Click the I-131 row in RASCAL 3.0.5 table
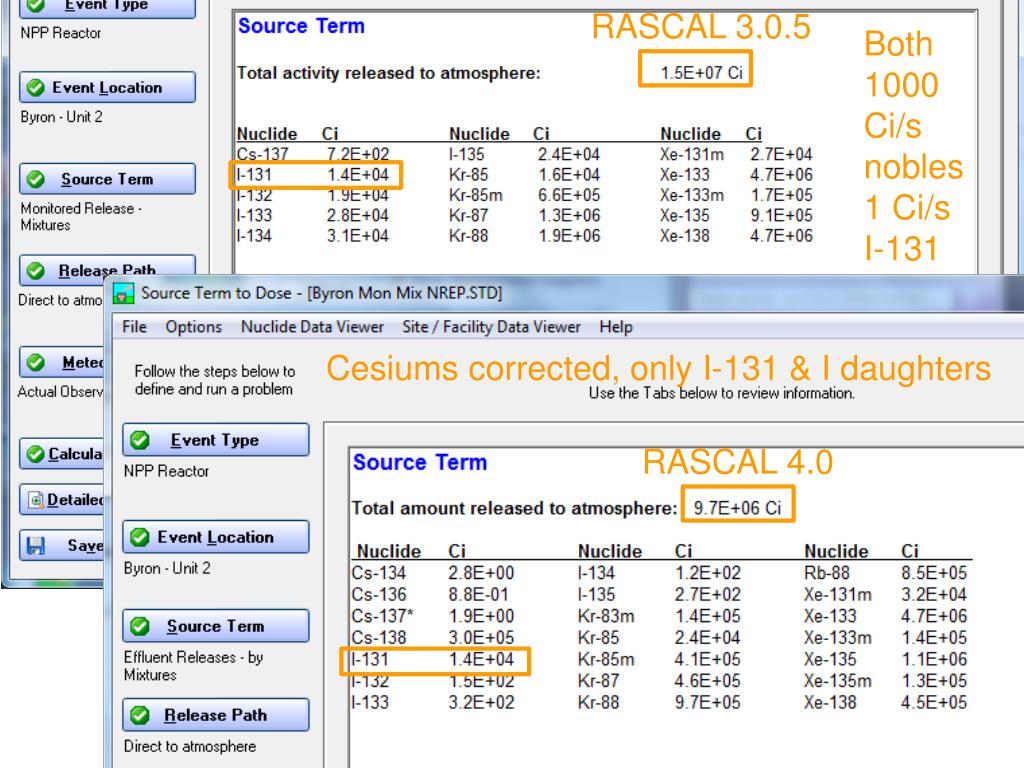This screenshot has width=1024, height=768. pyautogui.click(x=315, y=175)
